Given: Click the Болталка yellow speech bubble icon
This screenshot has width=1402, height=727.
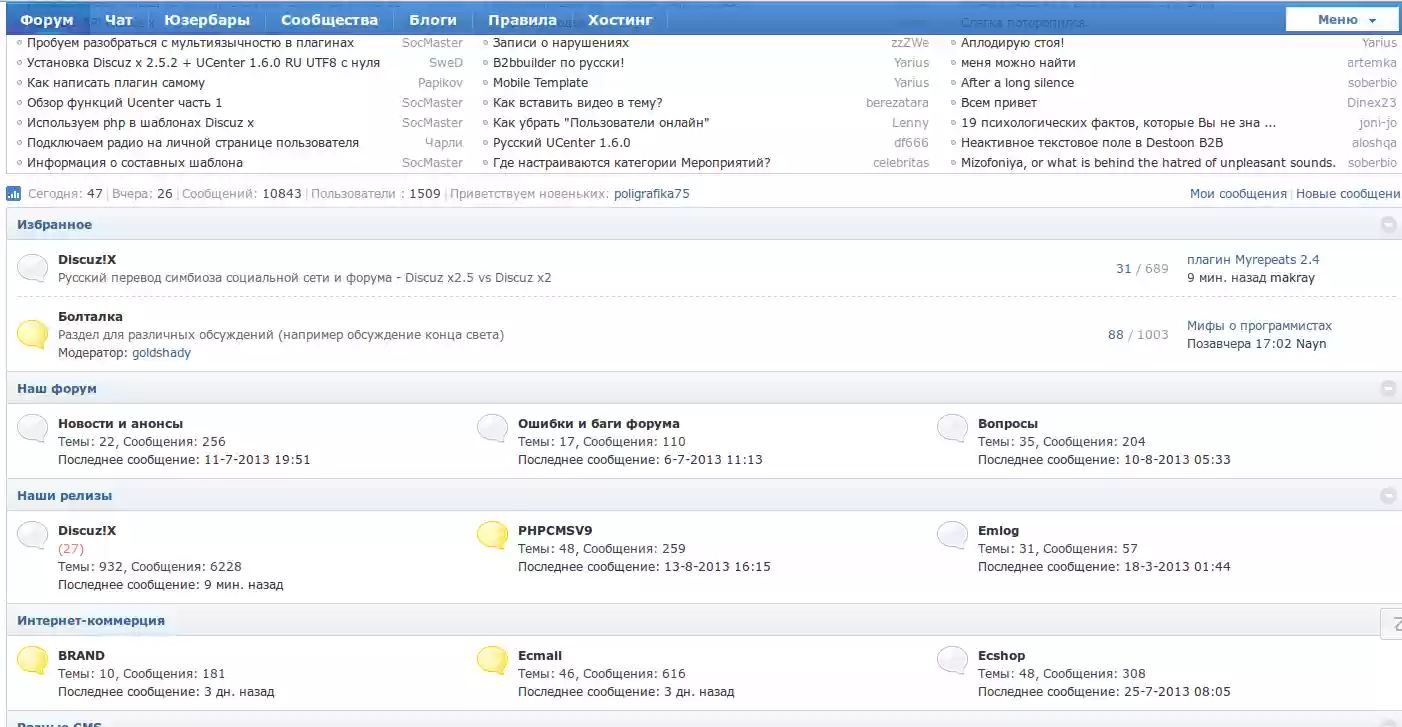Looking at the screenshot, I should coord(31,333).
